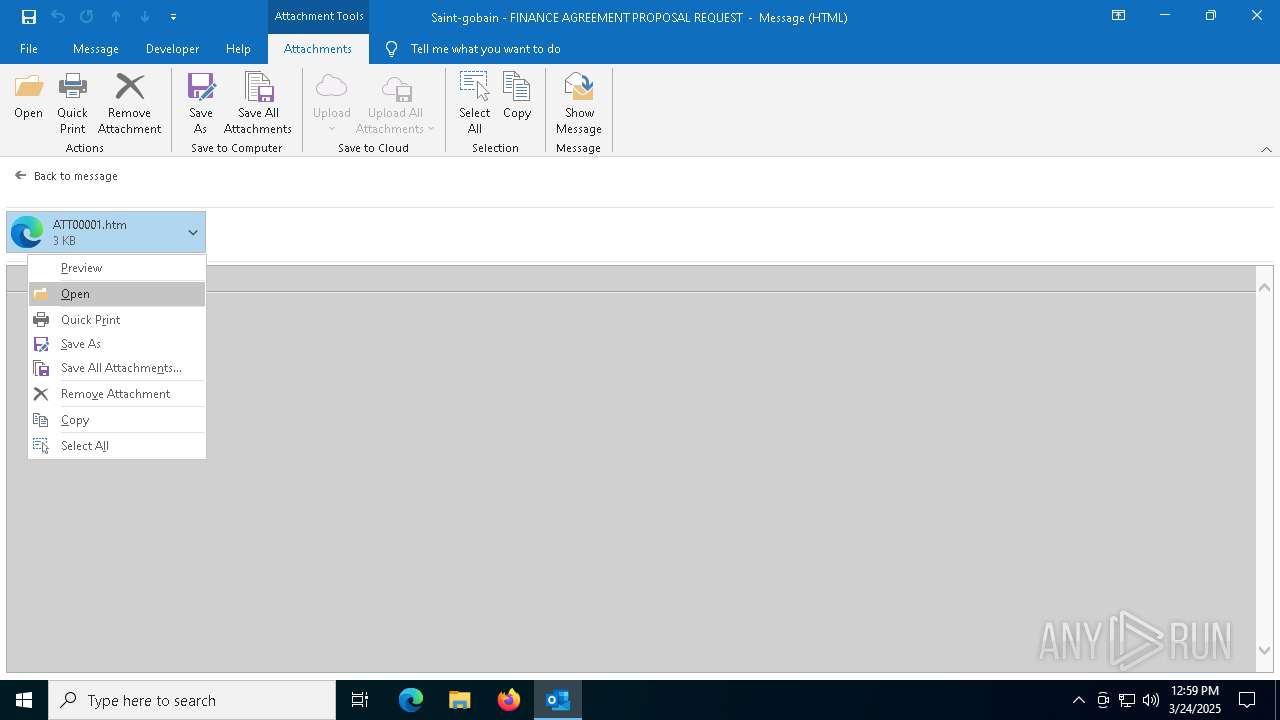Screen dimensions: 1280x720
Task: Choose Select All from context menu
Action: pos(117,446)
